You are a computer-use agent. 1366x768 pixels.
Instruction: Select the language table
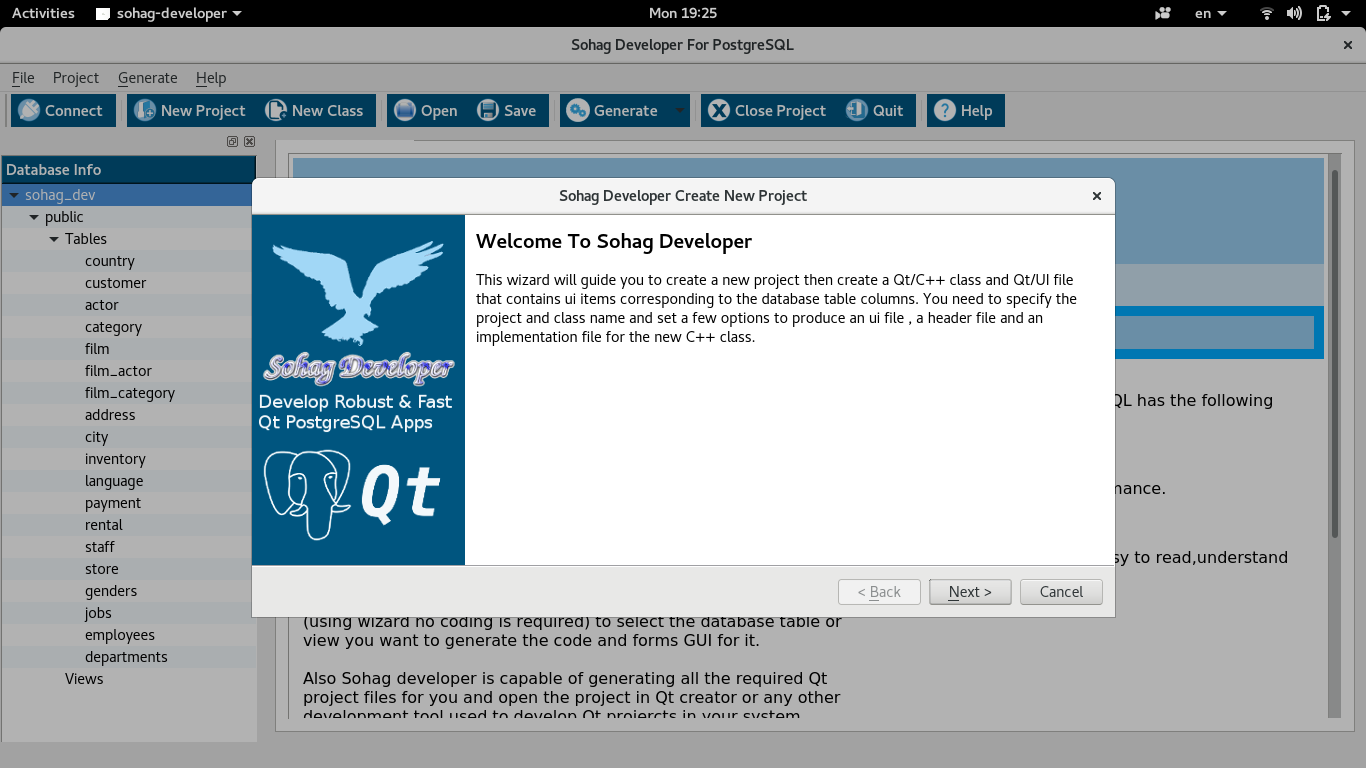point(114,481)
